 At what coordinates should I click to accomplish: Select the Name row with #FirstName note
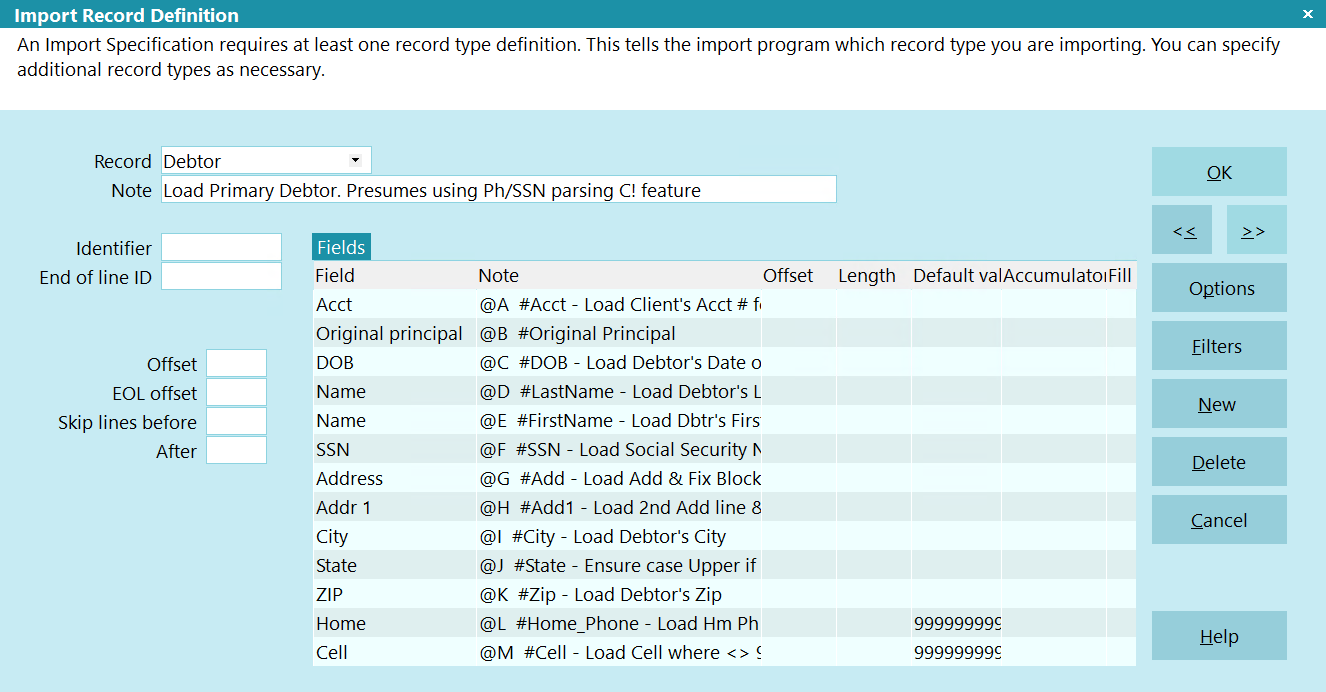pos(724,420)
